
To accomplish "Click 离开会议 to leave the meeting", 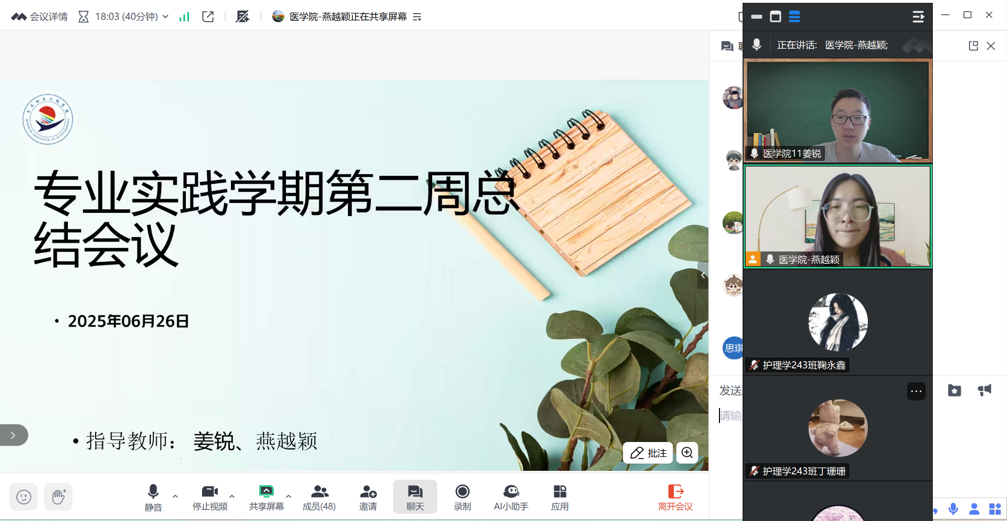I will (675, 496).
